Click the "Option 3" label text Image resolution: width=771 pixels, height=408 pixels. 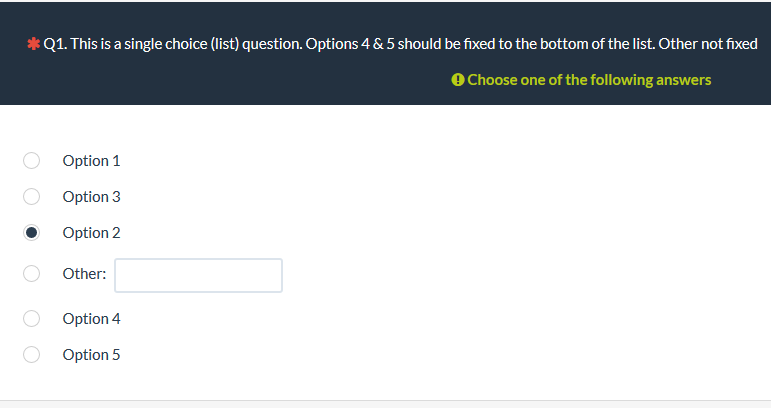point(91,196)
